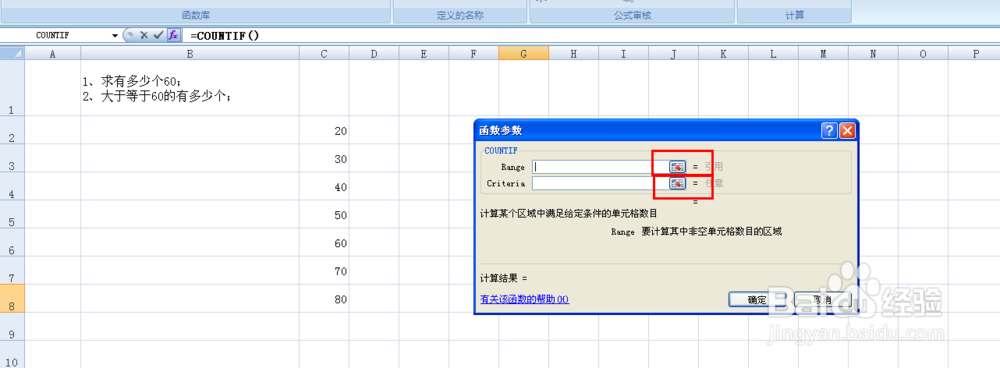Select row 7 header
This screenshot has height=368, width=1000.
12,270
